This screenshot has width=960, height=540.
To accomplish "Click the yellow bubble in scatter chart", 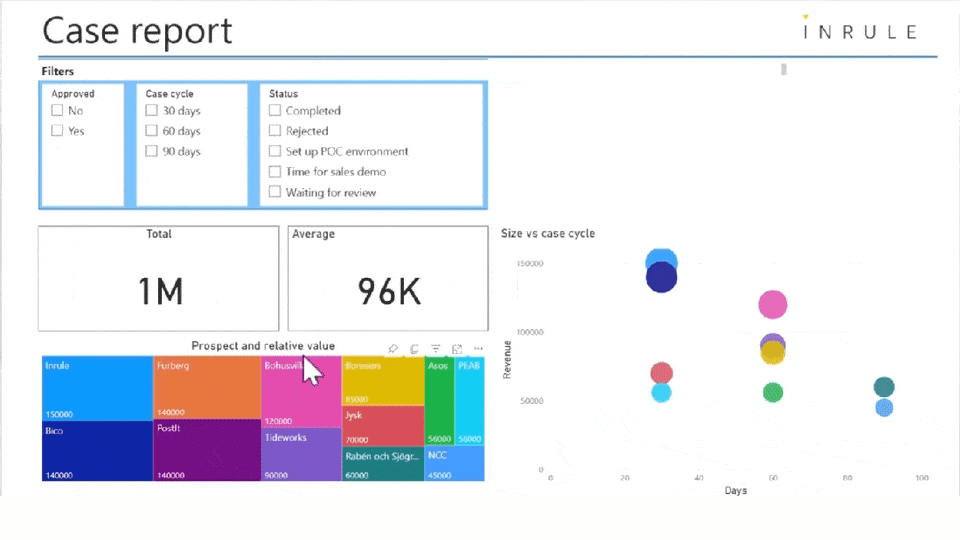I will [773, 354].
